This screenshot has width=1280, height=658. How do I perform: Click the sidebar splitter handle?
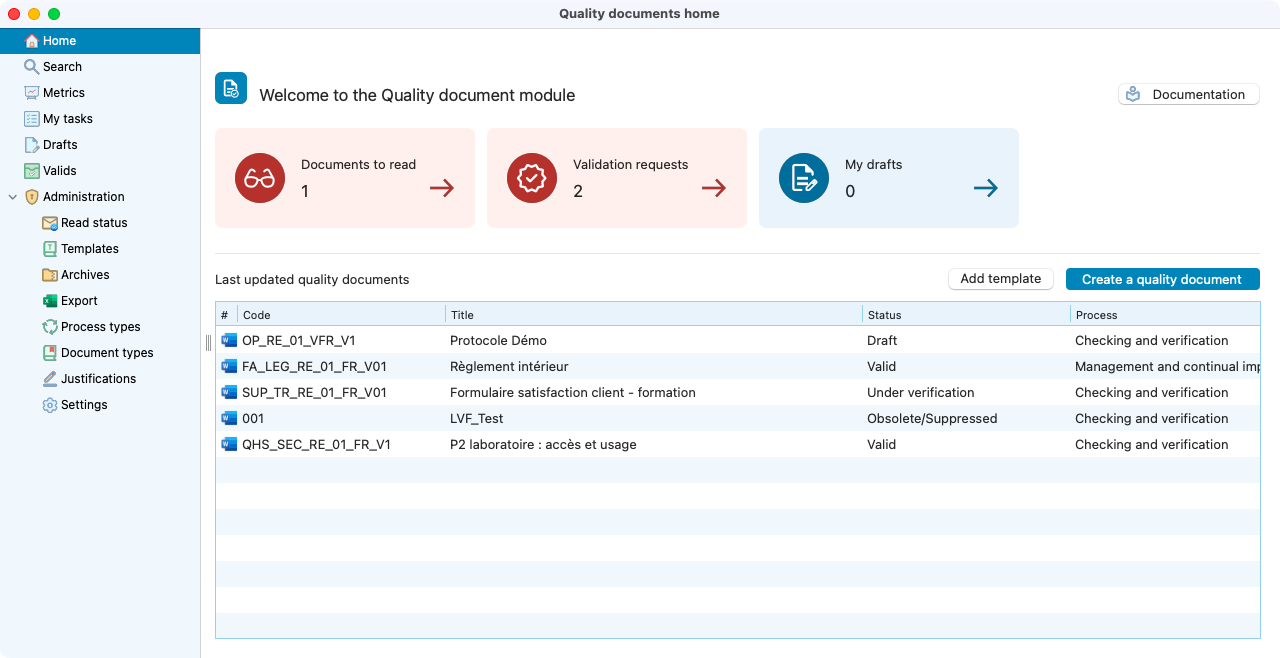pos(208,342)
